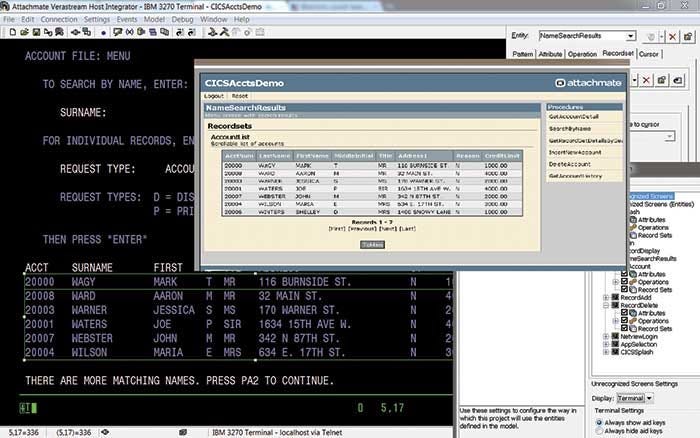Expand the CICSSplash tree node

[606, 352]
